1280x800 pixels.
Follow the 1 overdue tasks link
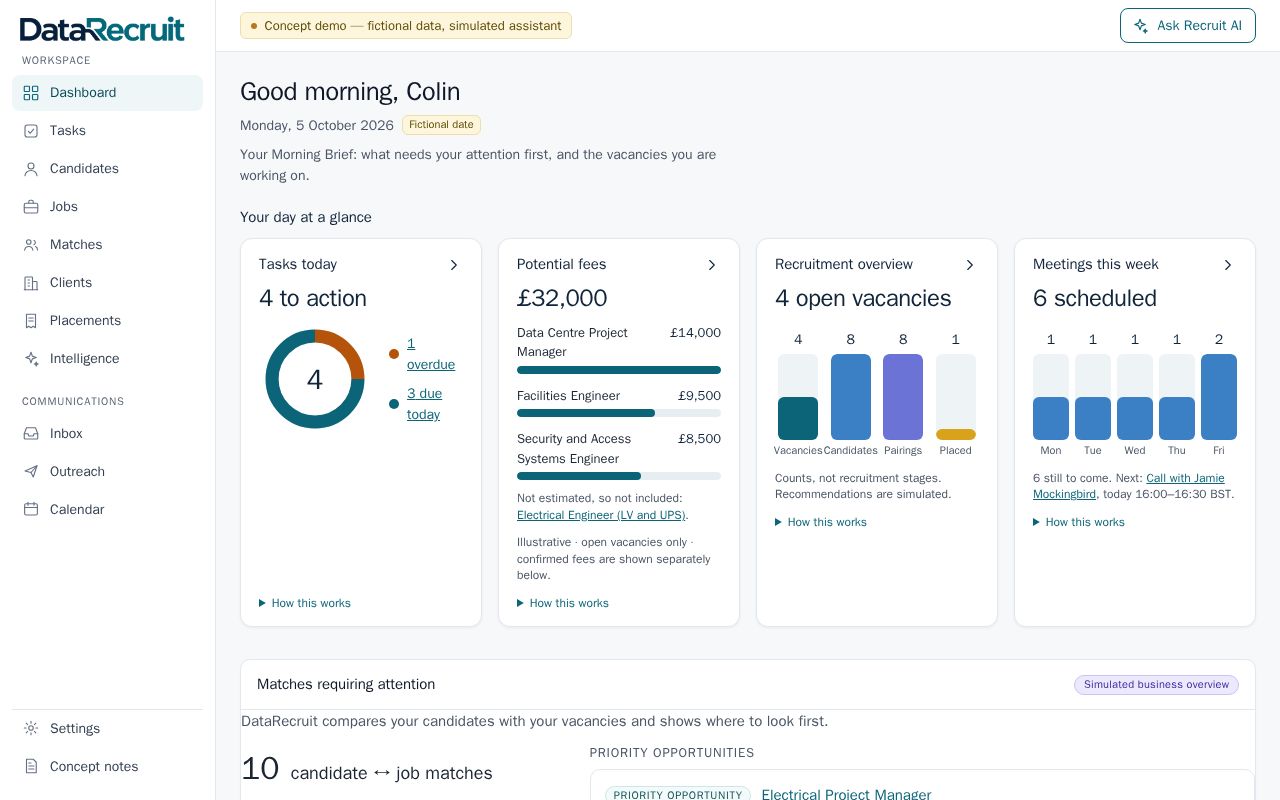431,354
